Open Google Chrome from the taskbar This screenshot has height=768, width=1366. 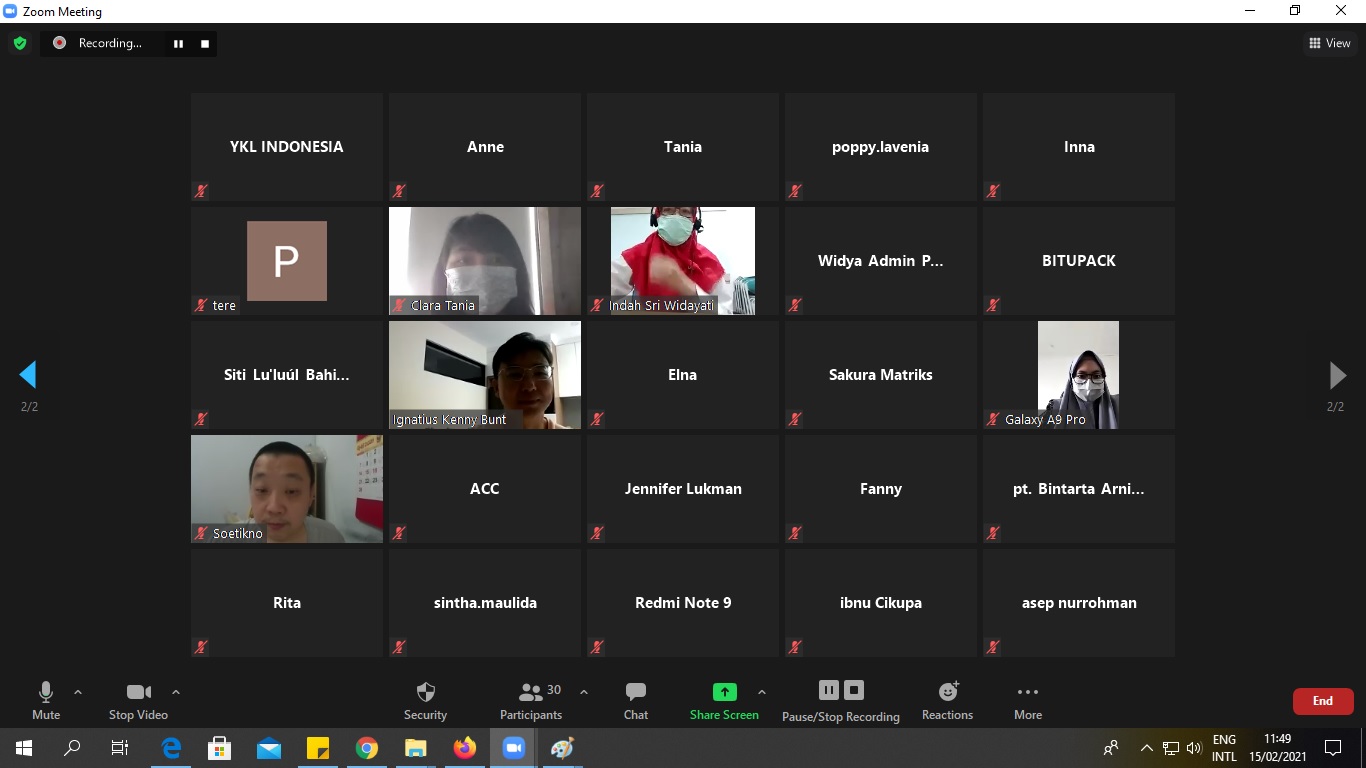click(367, 748)
